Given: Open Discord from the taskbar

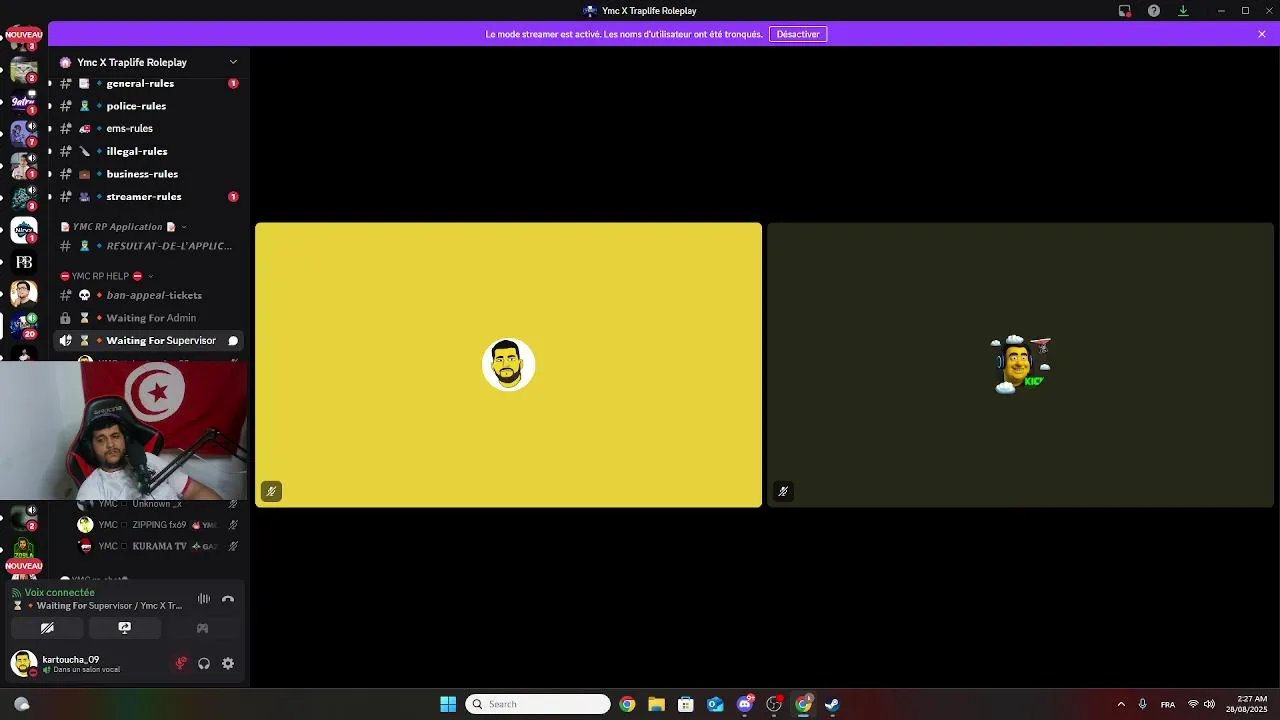Looking at the screenshot, I should tap(745, 704).
